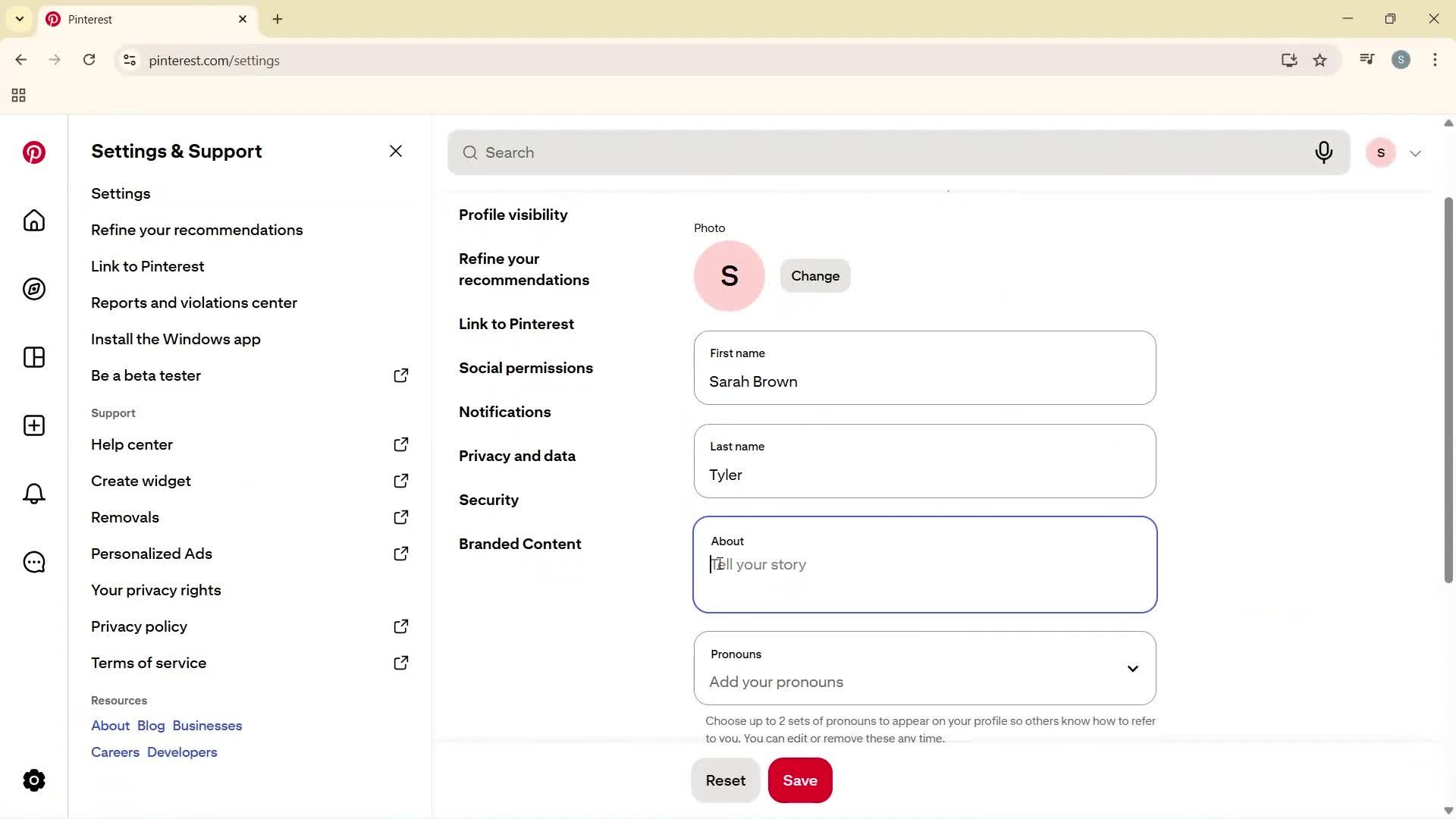
Task: Open the Messages chat icon
Action: click(x=33, y=562)
